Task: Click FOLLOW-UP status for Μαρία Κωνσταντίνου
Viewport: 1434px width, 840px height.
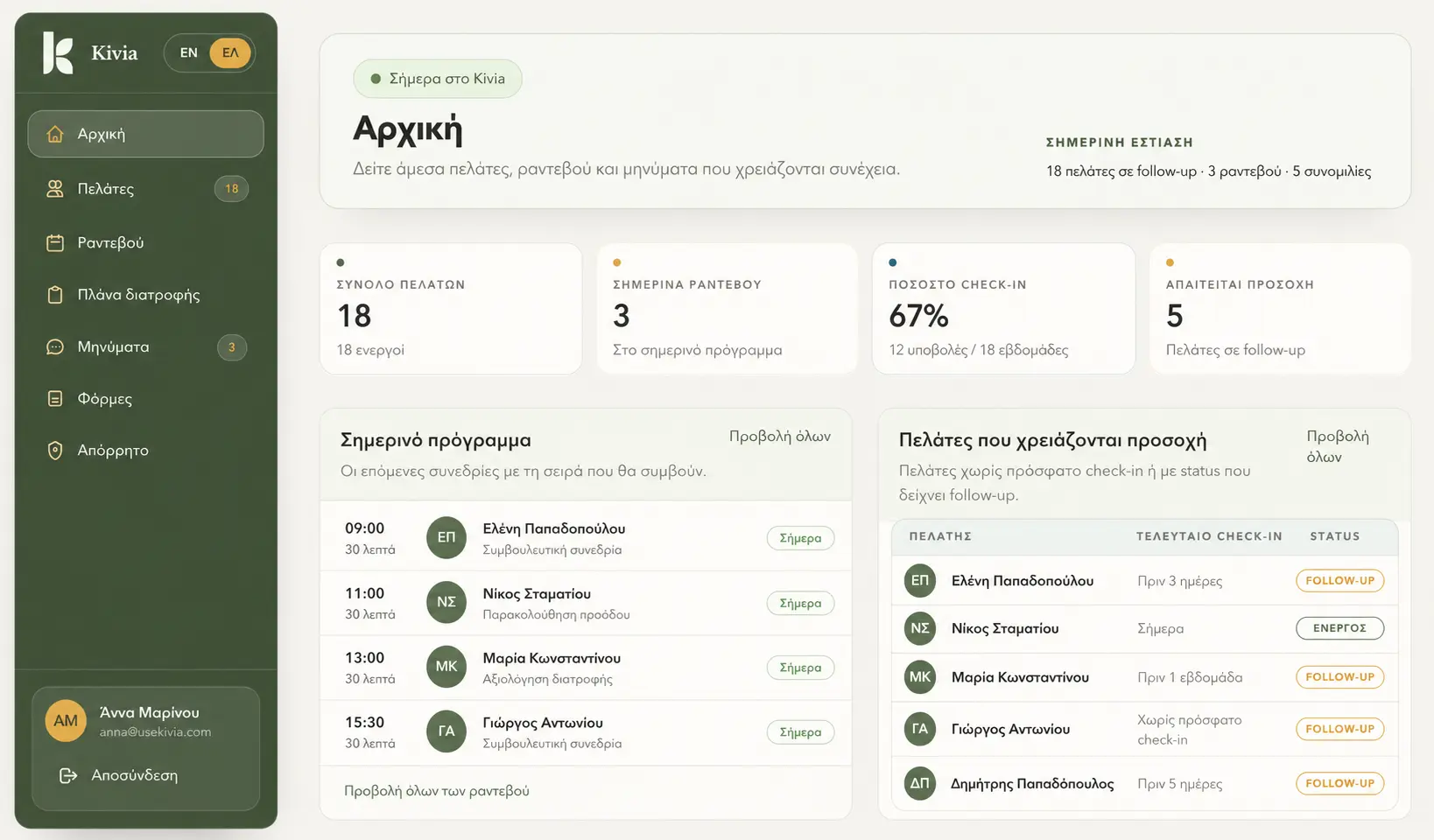Action: [x=1339, y=677]
